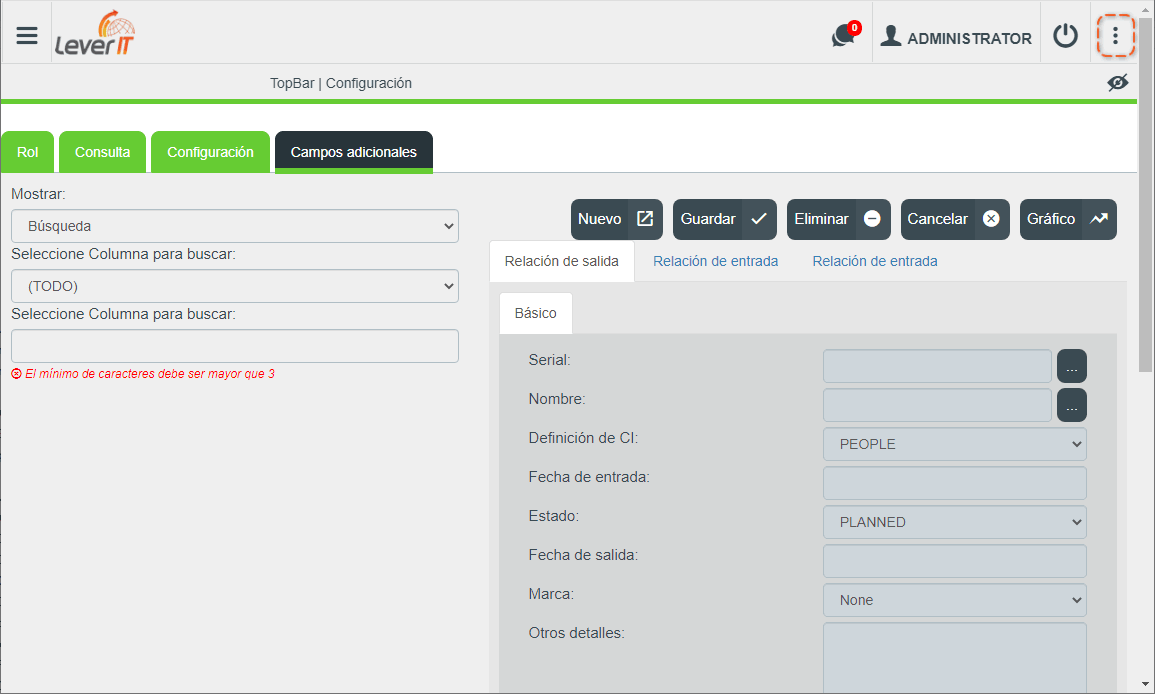Click the Fecha de entrada field

click(955, 483)
